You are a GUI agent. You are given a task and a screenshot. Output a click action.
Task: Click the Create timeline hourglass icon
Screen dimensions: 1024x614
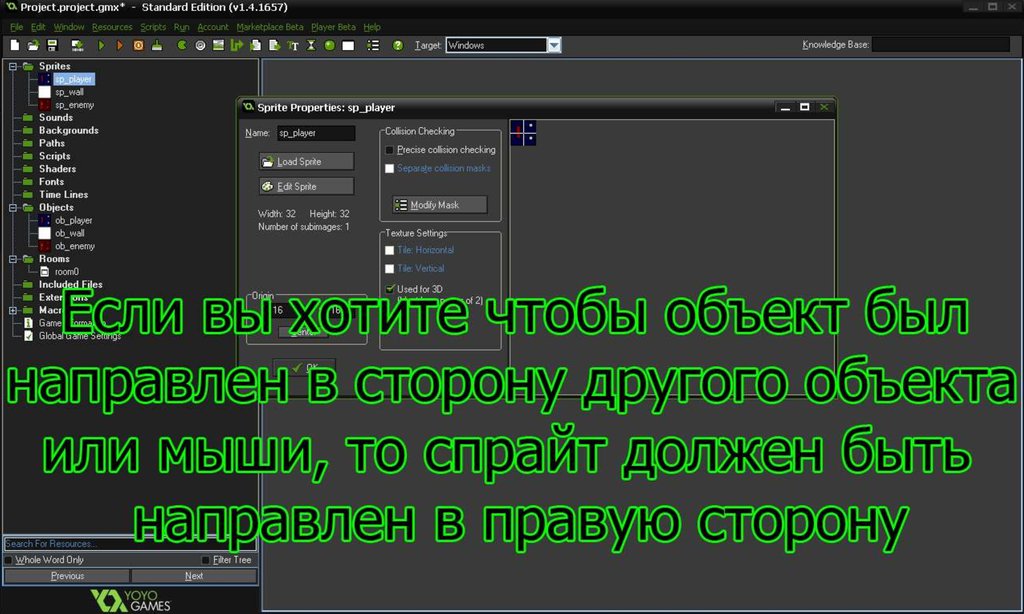point(311,45)
